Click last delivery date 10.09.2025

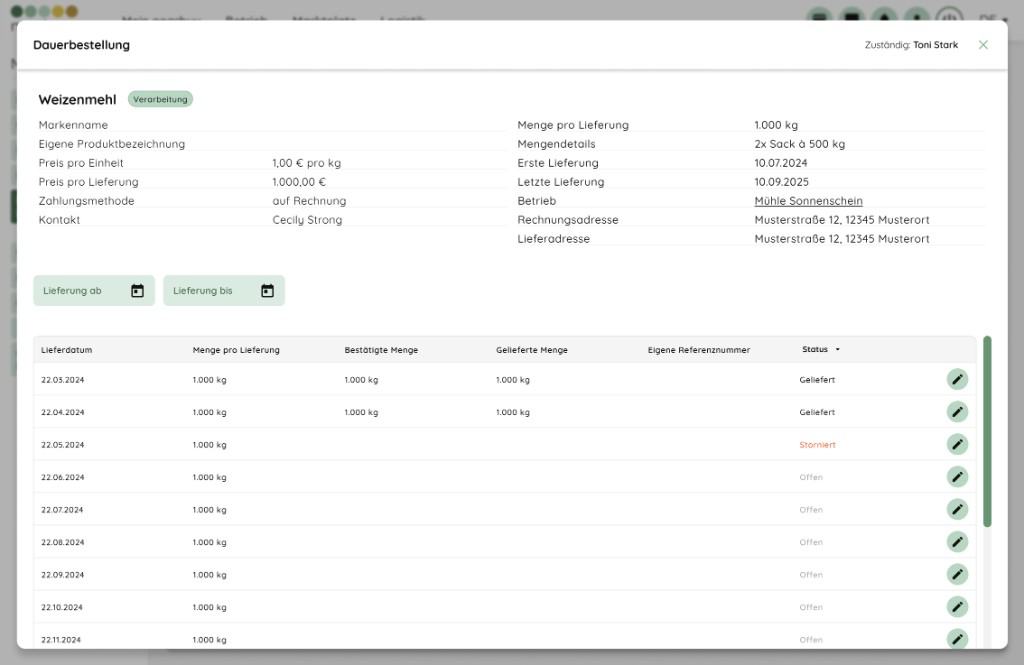(781, 182)
